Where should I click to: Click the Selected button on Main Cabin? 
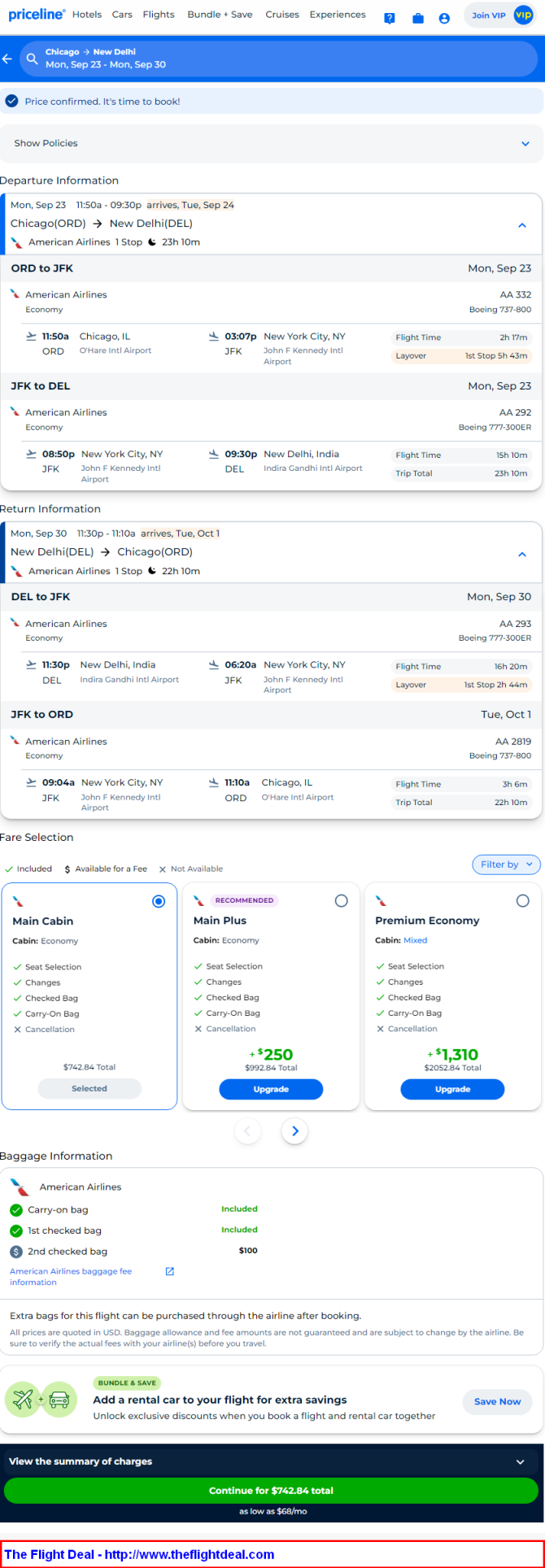click(89, 1088)
